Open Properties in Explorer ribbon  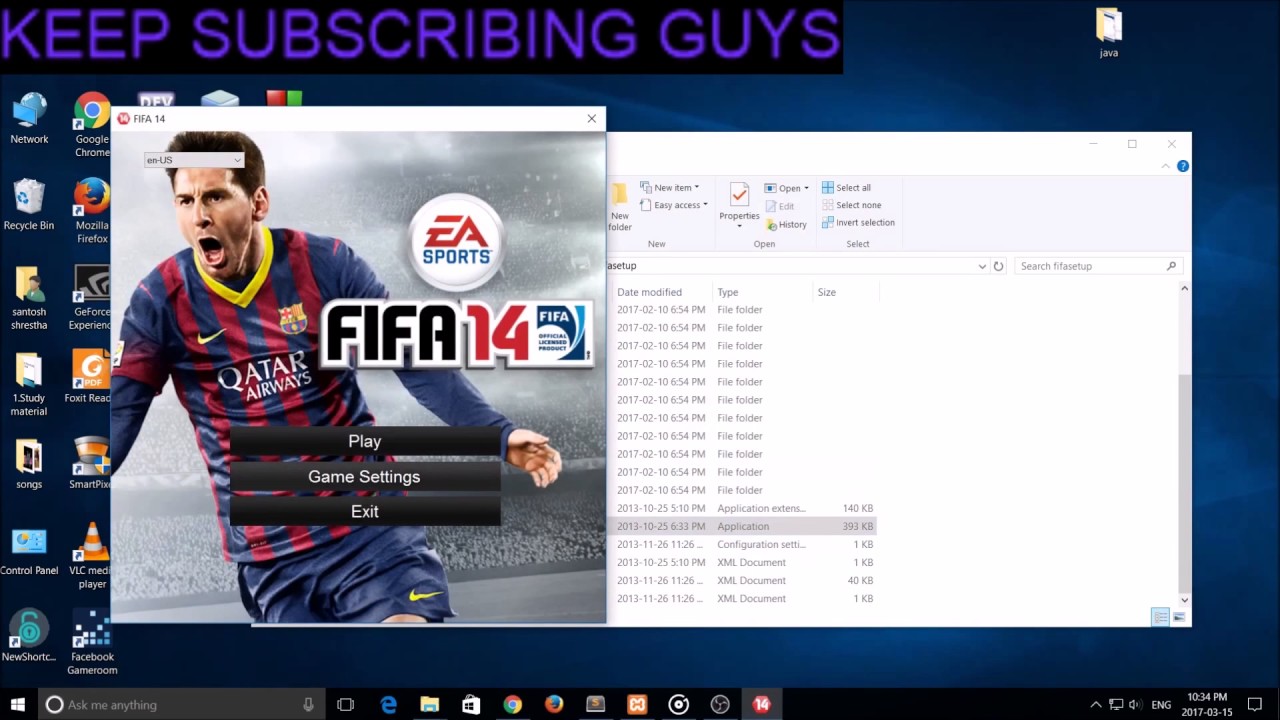(739, 205)
